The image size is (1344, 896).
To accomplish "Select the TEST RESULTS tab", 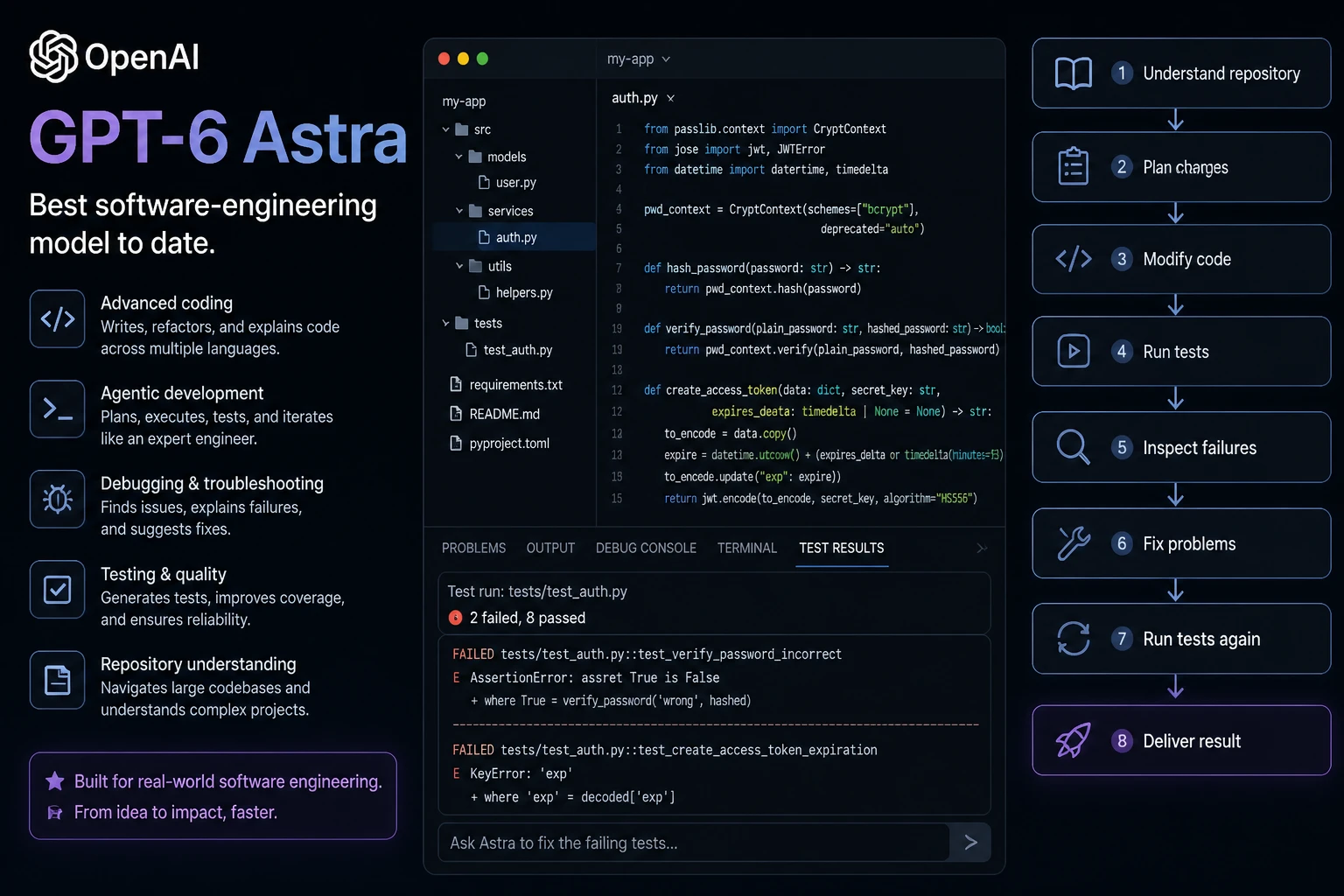I will pyautogui.click(x=842, y=548).
